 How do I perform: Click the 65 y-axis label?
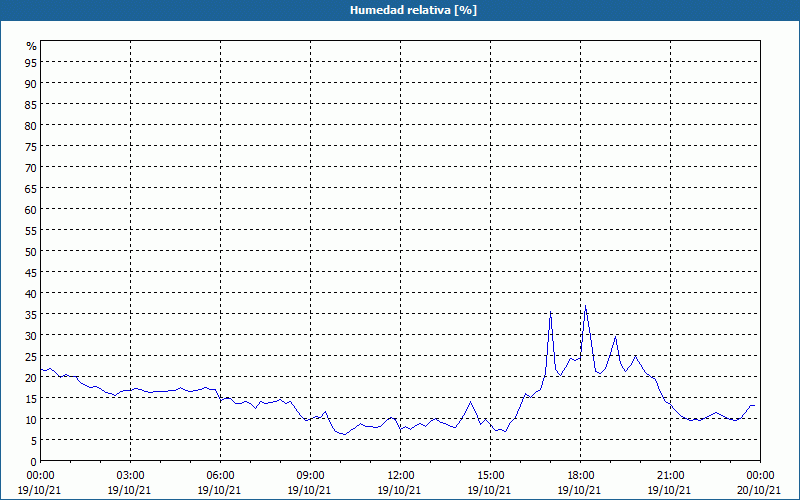tap(31, 188)
